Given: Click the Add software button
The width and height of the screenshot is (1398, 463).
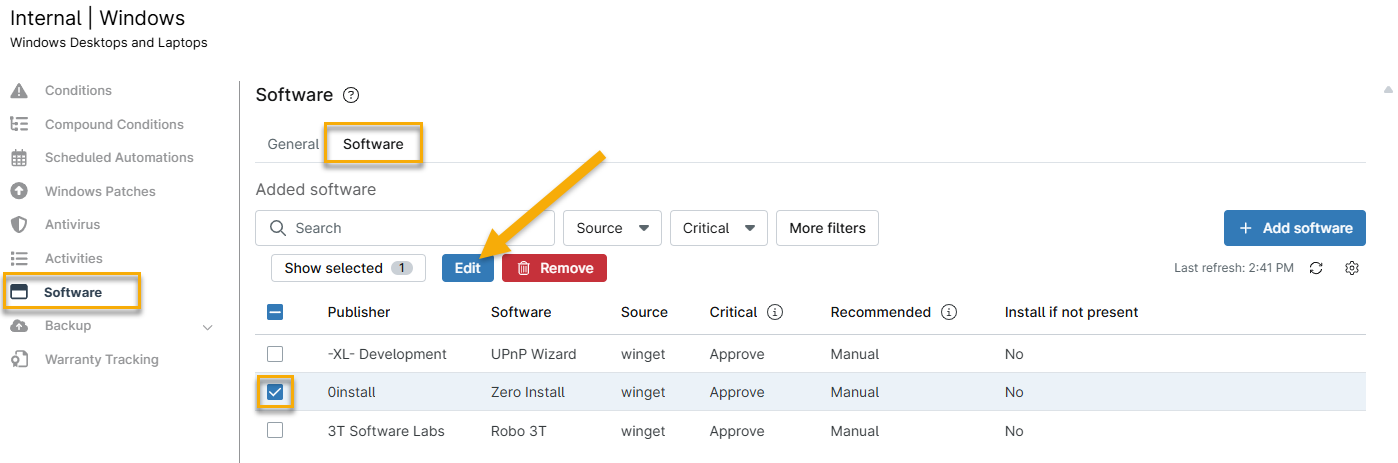Looking at the screenshot, I should point(1294,228).
